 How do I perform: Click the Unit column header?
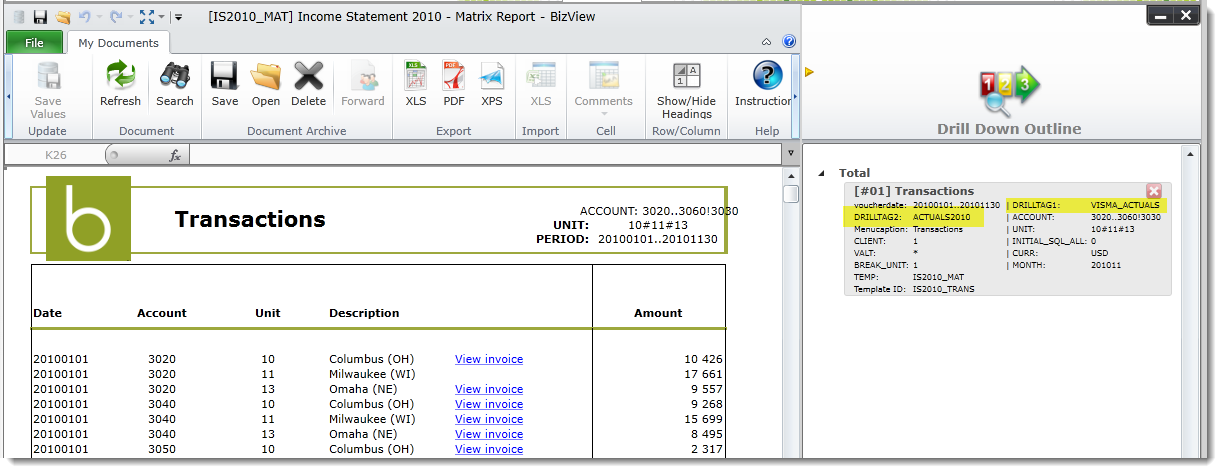tap(267, 313)
